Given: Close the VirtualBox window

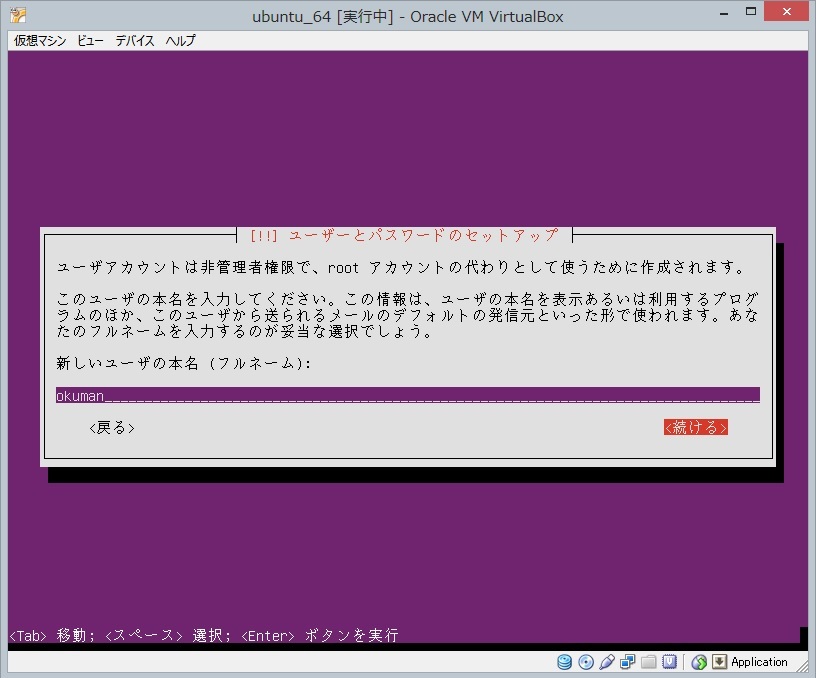Looking at the screenshot, I should tap(786, 11).
